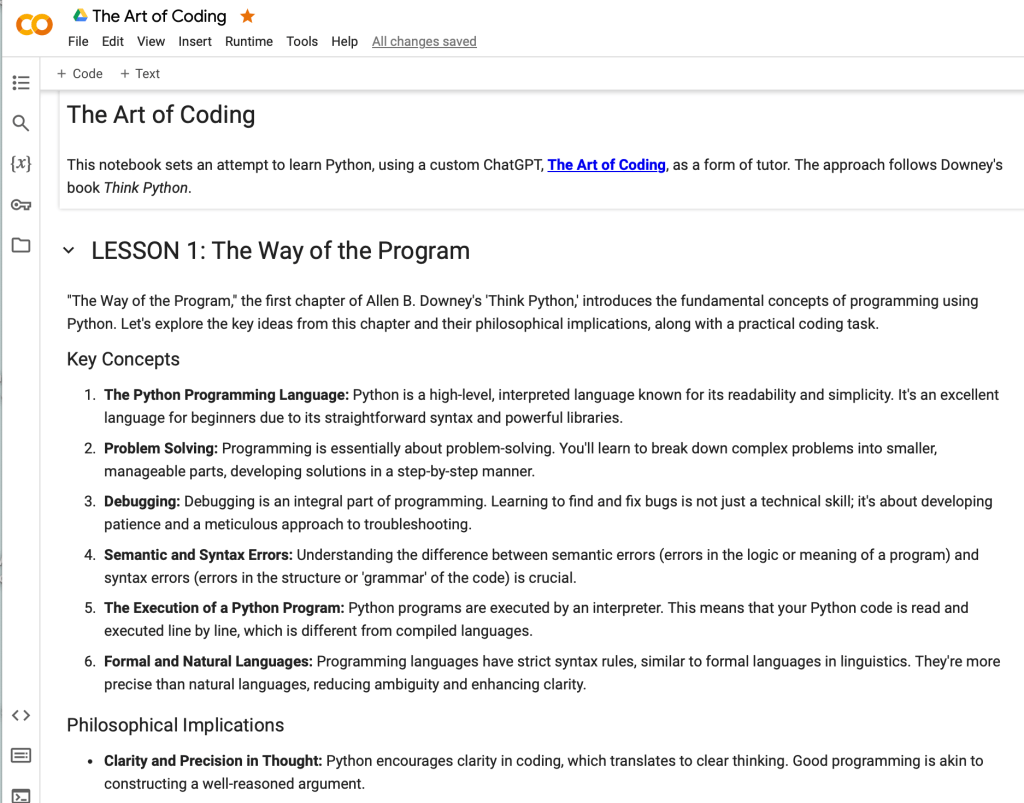The width and height of the screenshot is (1024, 803).
Task: Click the All changes saved status
Action: click(424, 41)
